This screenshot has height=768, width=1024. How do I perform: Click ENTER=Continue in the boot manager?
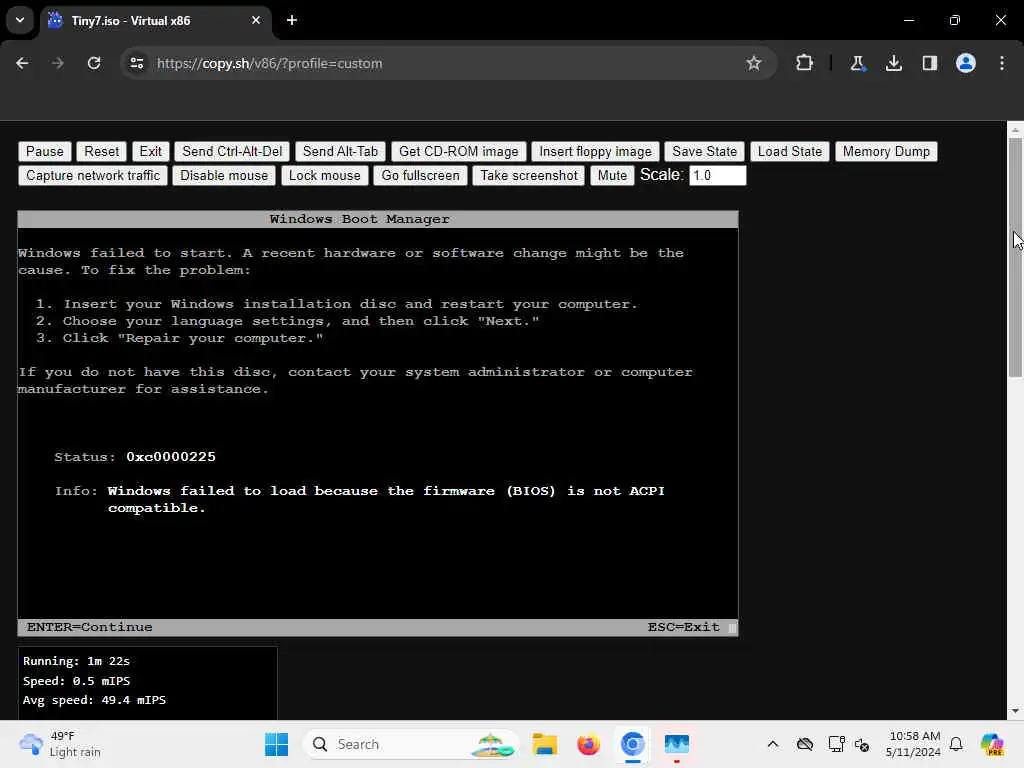pyautogui.click(x=89, y=627)
